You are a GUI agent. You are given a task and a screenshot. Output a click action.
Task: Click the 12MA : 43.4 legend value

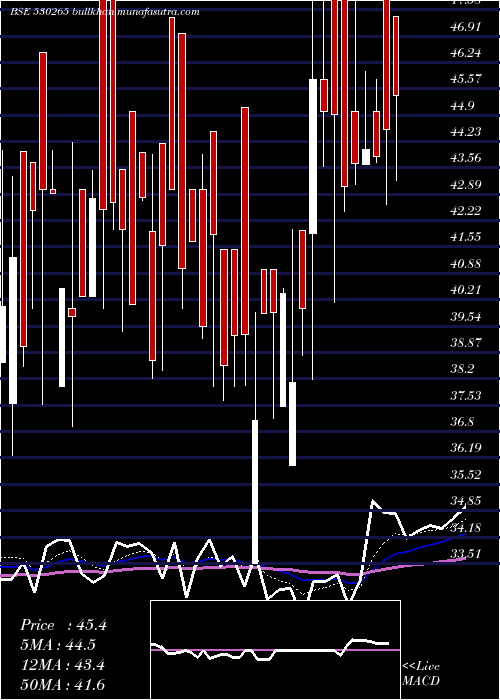pyautogui.click(x=63, y=665)
